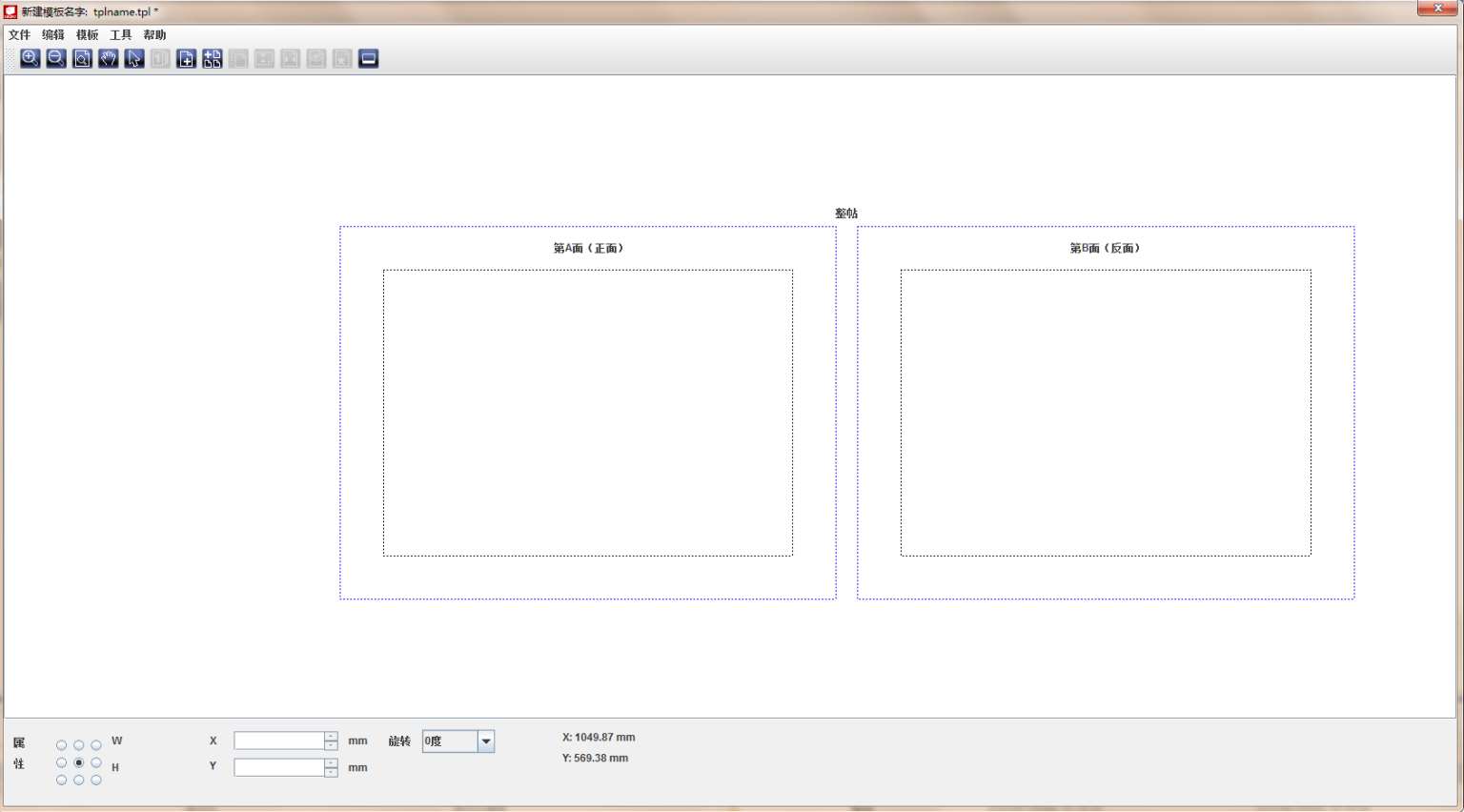The image size is (1464, 812).
Task: Click the 第B面（反面）label
Action: (1105, 248)
